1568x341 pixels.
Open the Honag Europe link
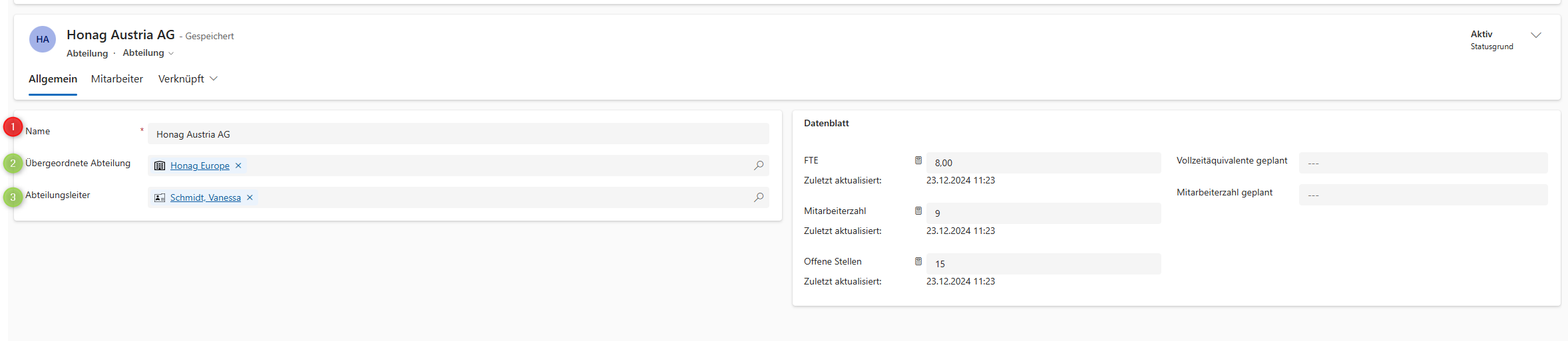click(x=200, y=166)
